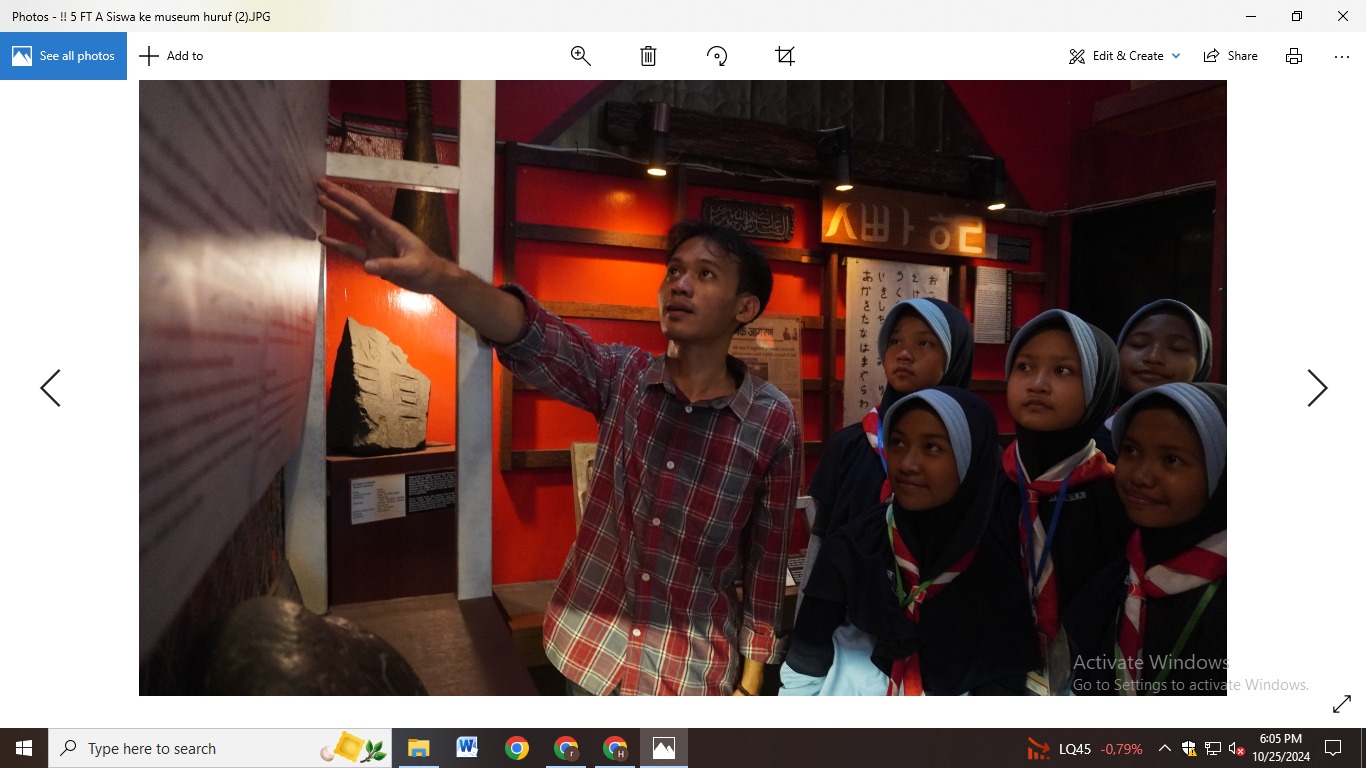This screenshot has width=1366, height=768.
Task: Toggle fullscreen with the diagonal arrows icon
Action: point(1342,705)
